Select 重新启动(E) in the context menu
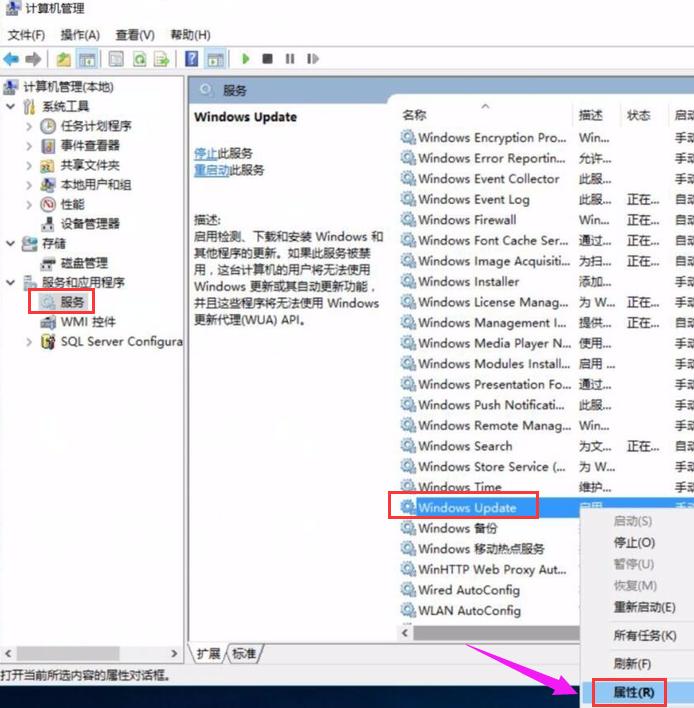694x708 pixels. coord(652,607)
